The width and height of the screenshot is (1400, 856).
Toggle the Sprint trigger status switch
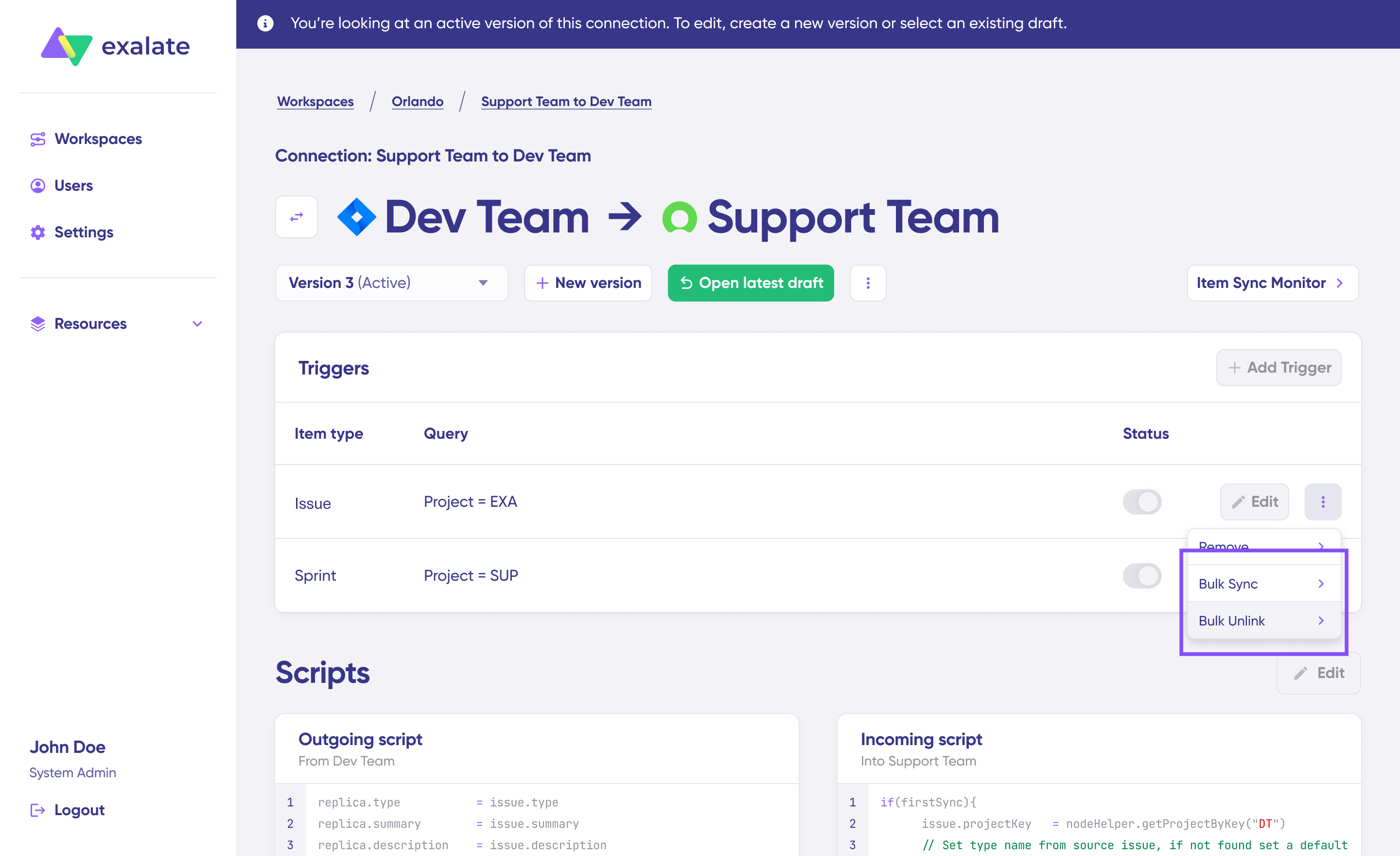pos(1141,575)
